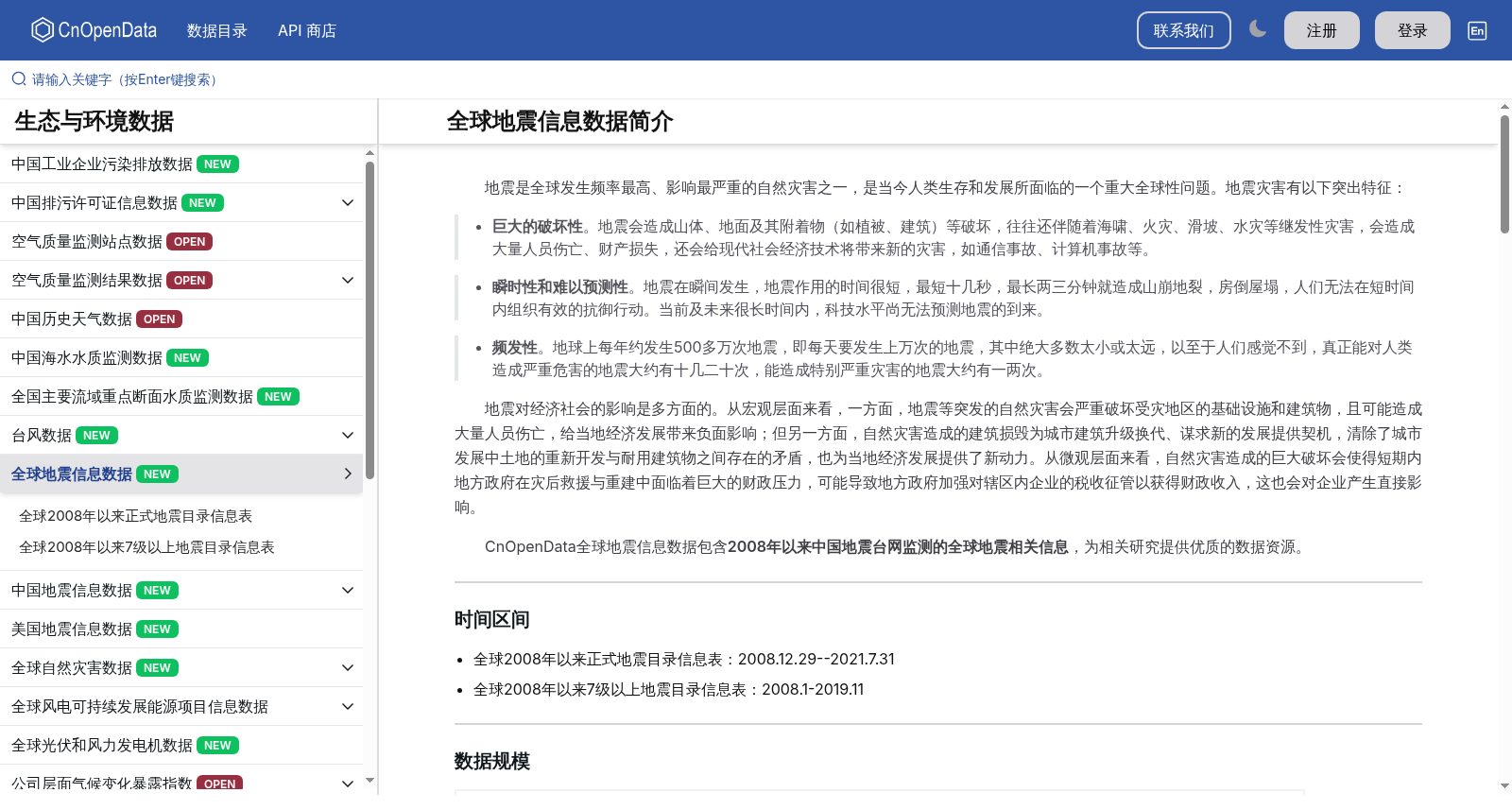Click main page scrollbar thumb

(1504, 174)
